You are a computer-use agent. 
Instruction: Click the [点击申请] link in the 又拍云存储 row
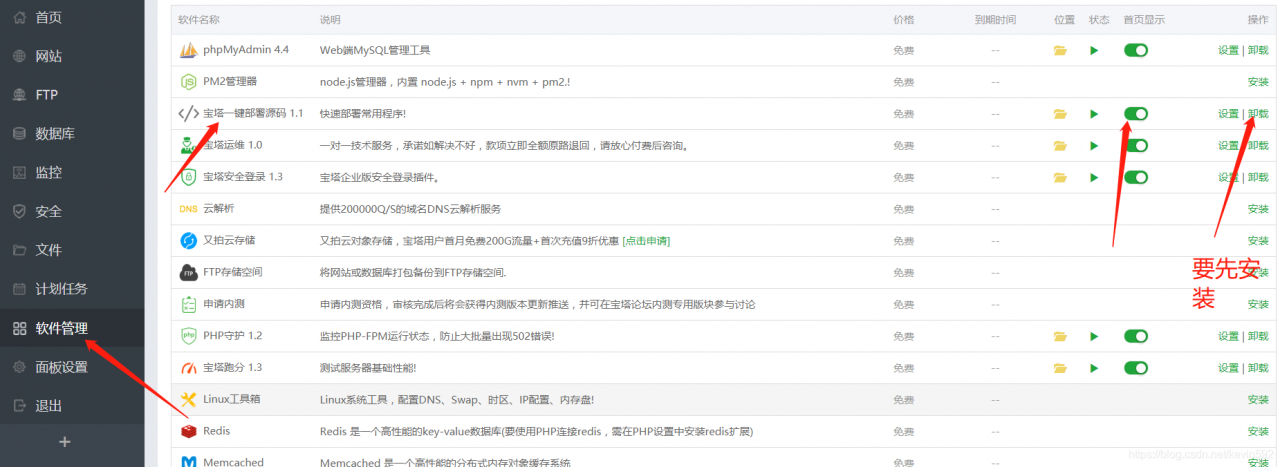point(646,241)
